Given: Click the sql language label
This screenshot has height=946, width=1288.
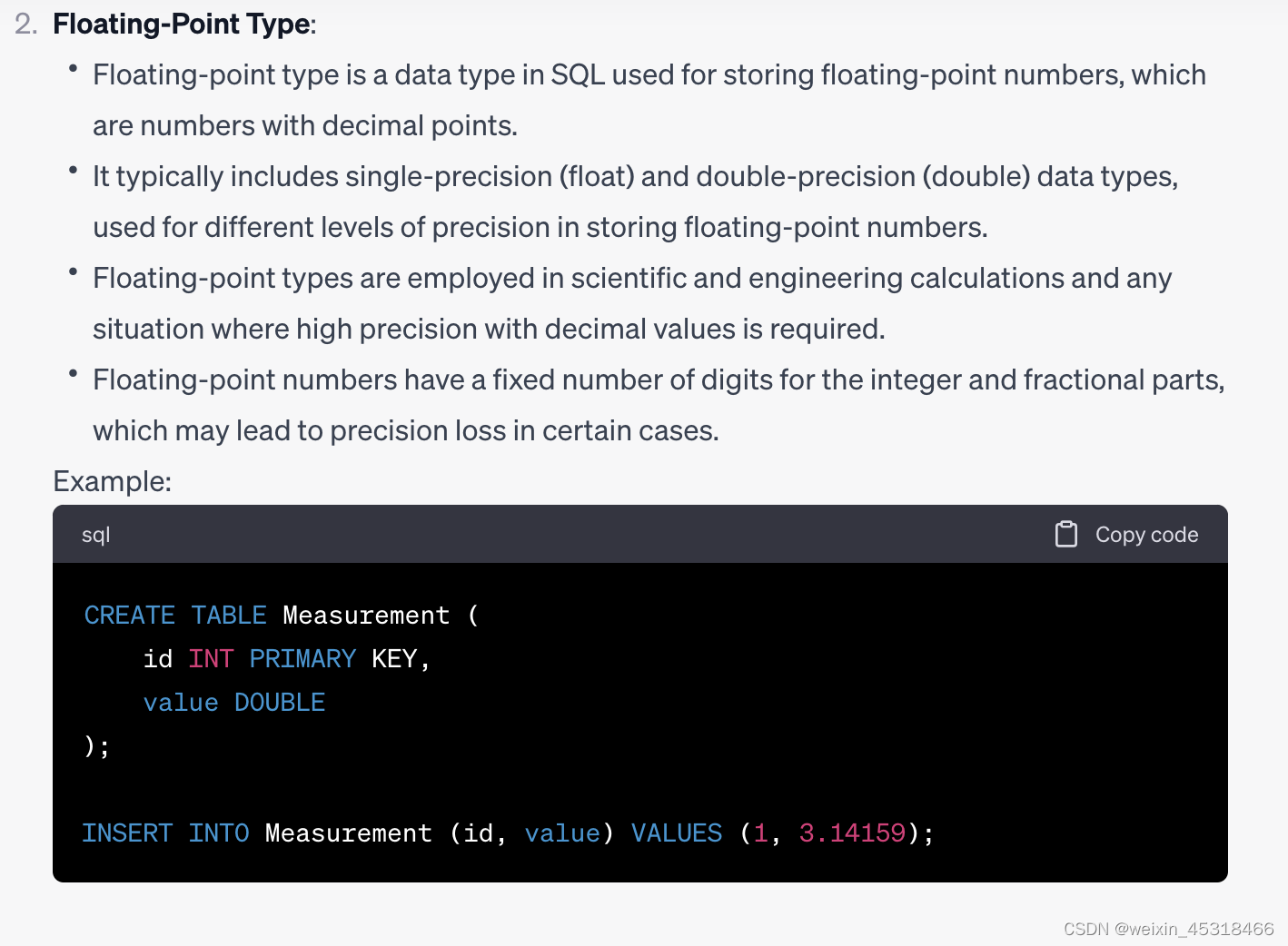Looking at the screenshot, I should coord(96,535).
